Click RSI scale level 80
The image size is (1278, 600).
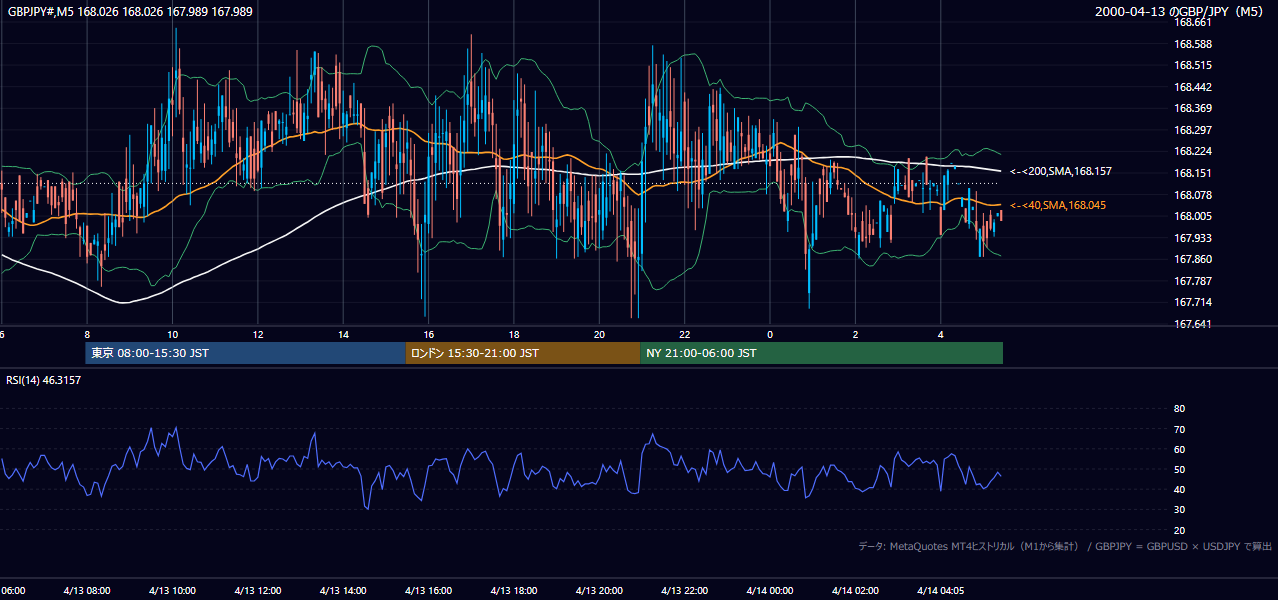tap(1179, 409)
